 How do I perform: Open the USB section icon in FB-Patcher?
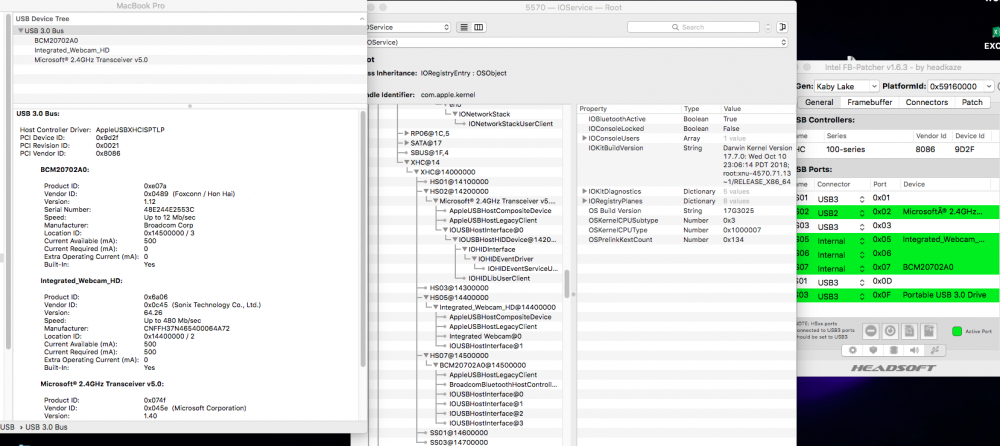[934, 350]
